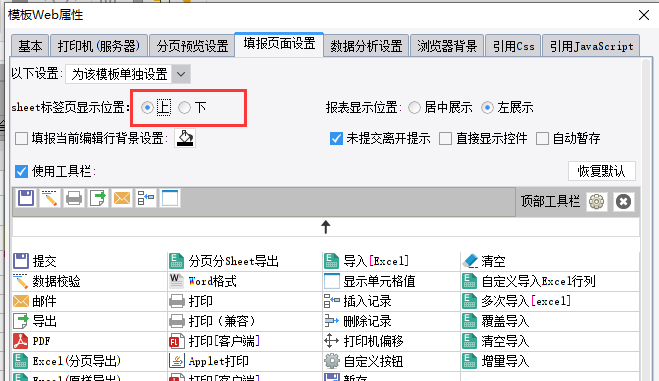Add the 删除记录 button from the list
Image resolution: width=659 pixels, height=381 pixels.
pos(358,321)
